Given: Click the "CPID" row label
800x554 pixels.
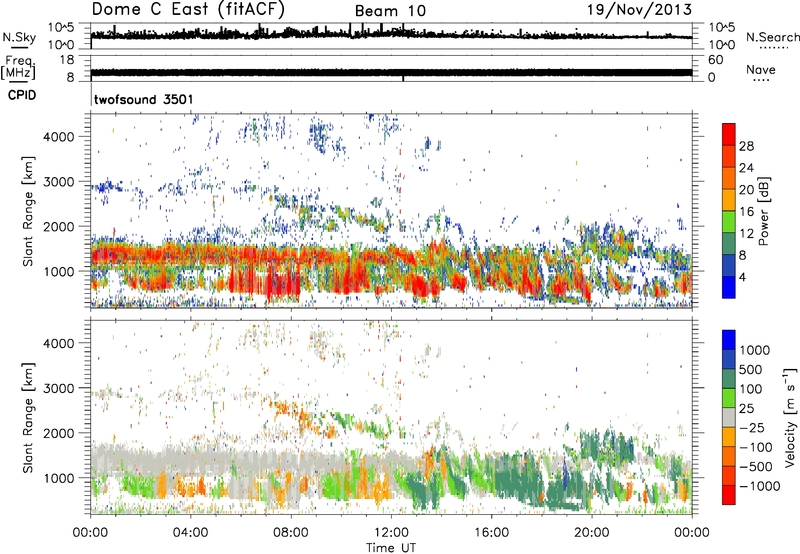Looking at the screenshot, I should pyautogui.click(x=22, y=95).
